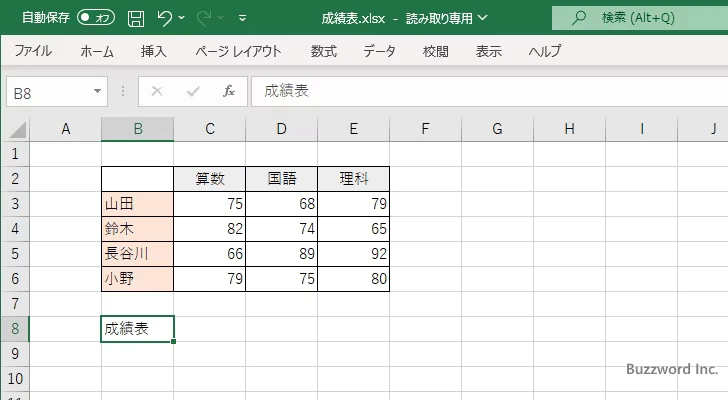728x400 pixels.
Task: Click the cell containing 82
Action: 210,229
